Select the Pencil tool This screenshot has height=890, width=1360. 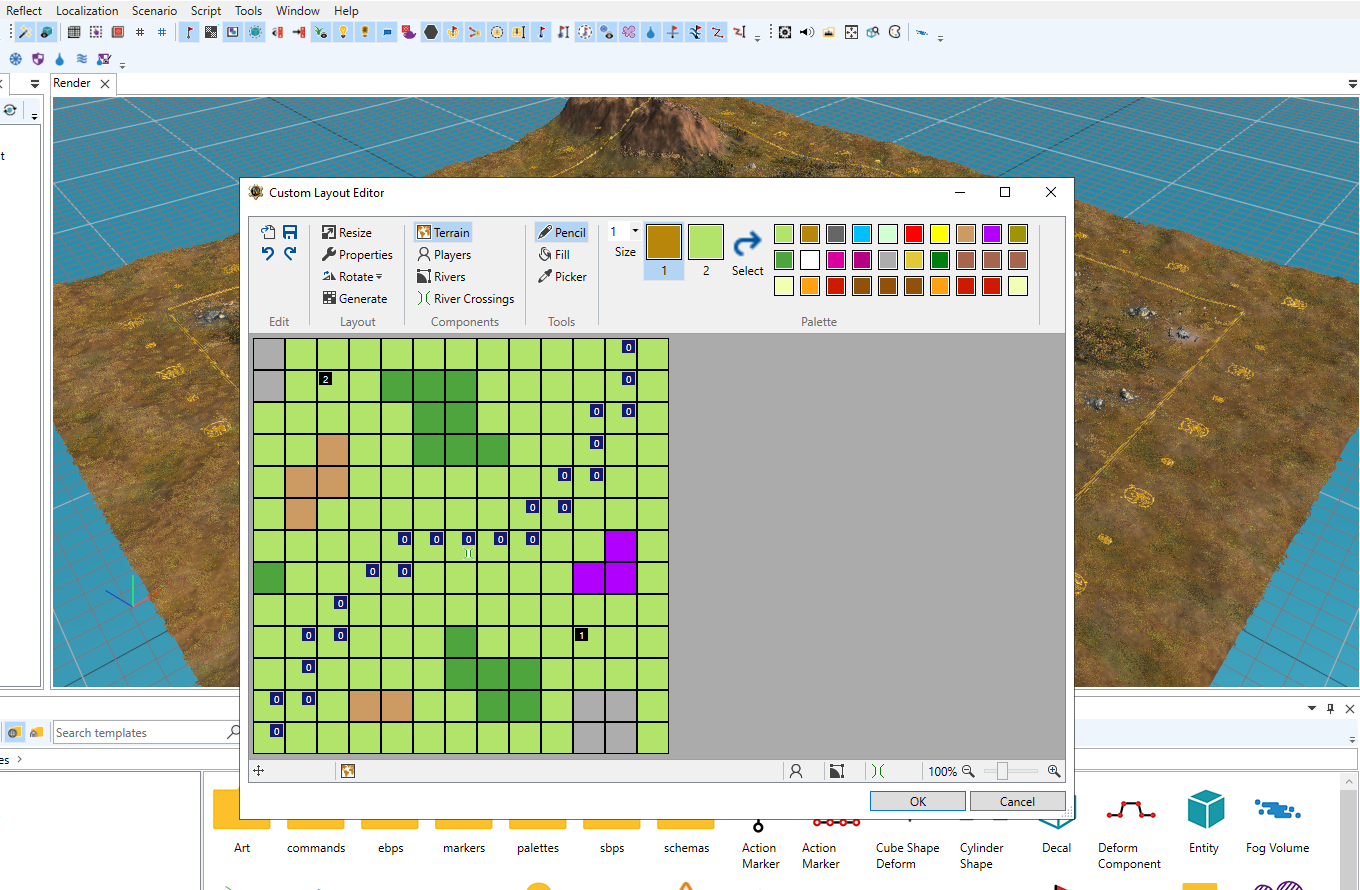point(561,232)
